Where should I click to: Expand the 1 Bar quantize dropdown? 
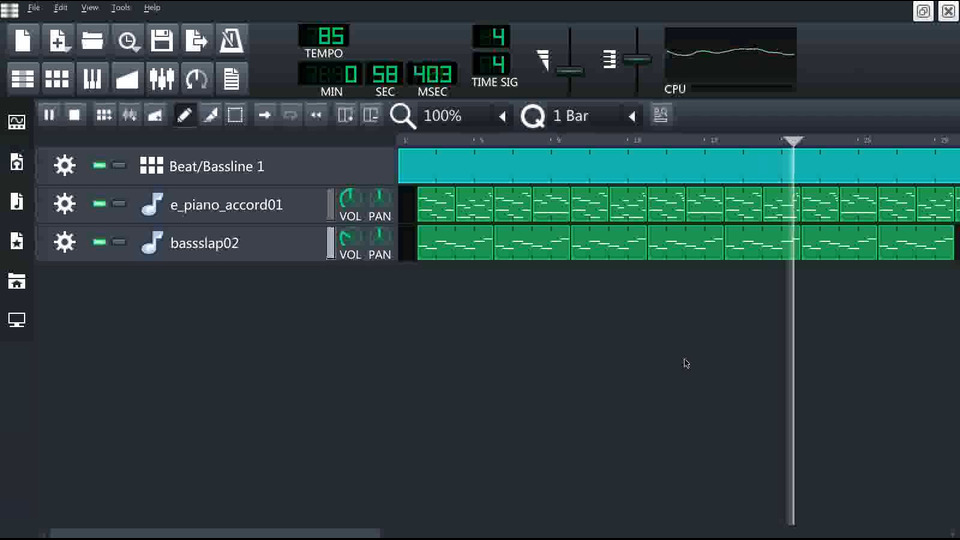pos(632,116)
